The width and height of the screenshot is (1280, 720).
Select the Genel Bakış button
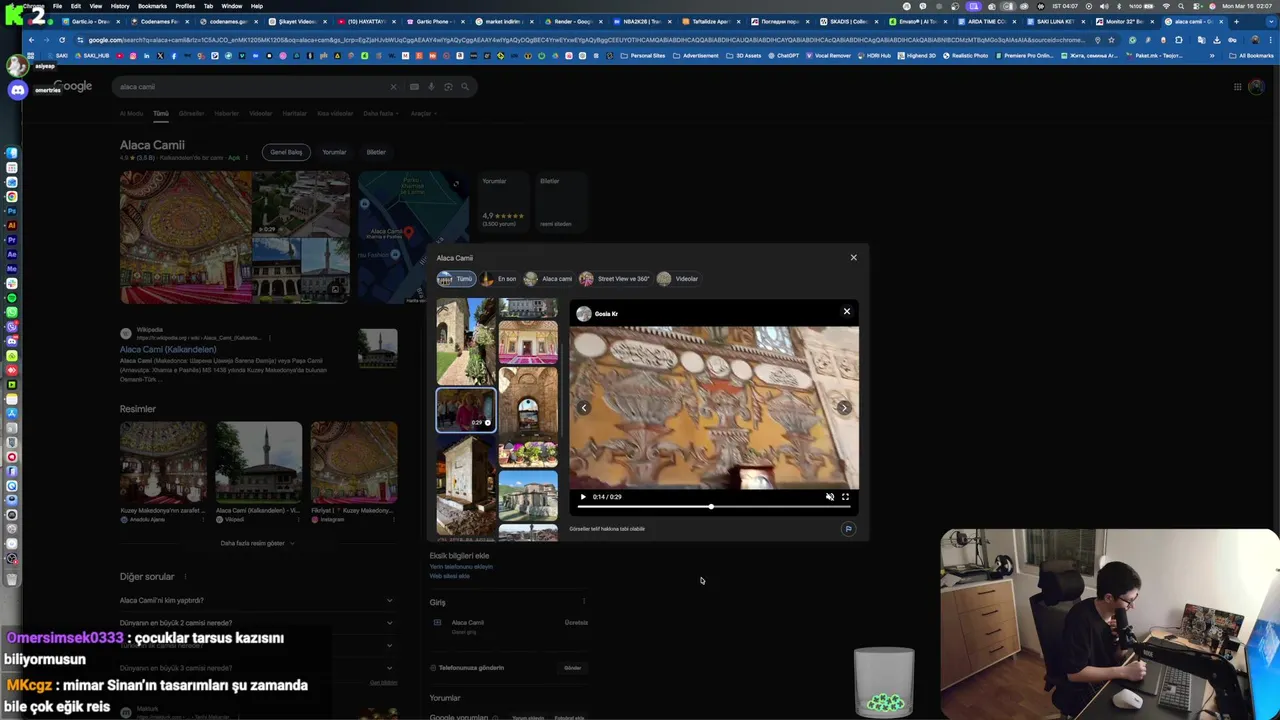coord(286,152)
